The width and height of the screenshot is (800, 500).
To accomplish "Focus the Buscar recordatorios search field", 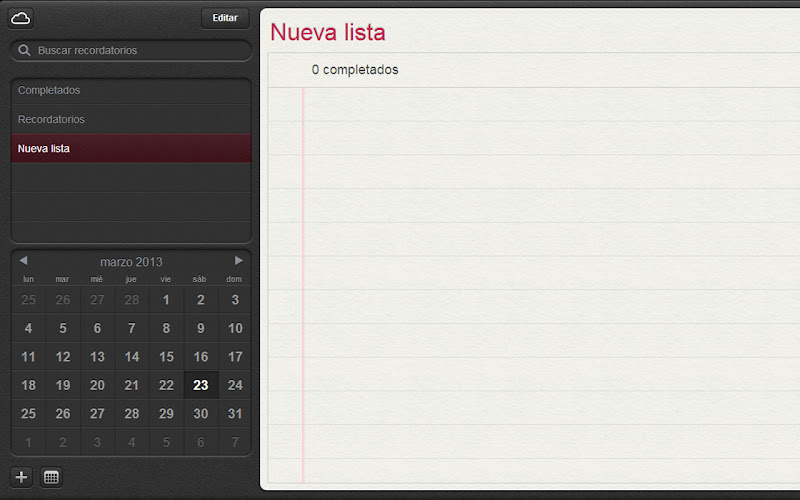I will (x=131, y=51).
